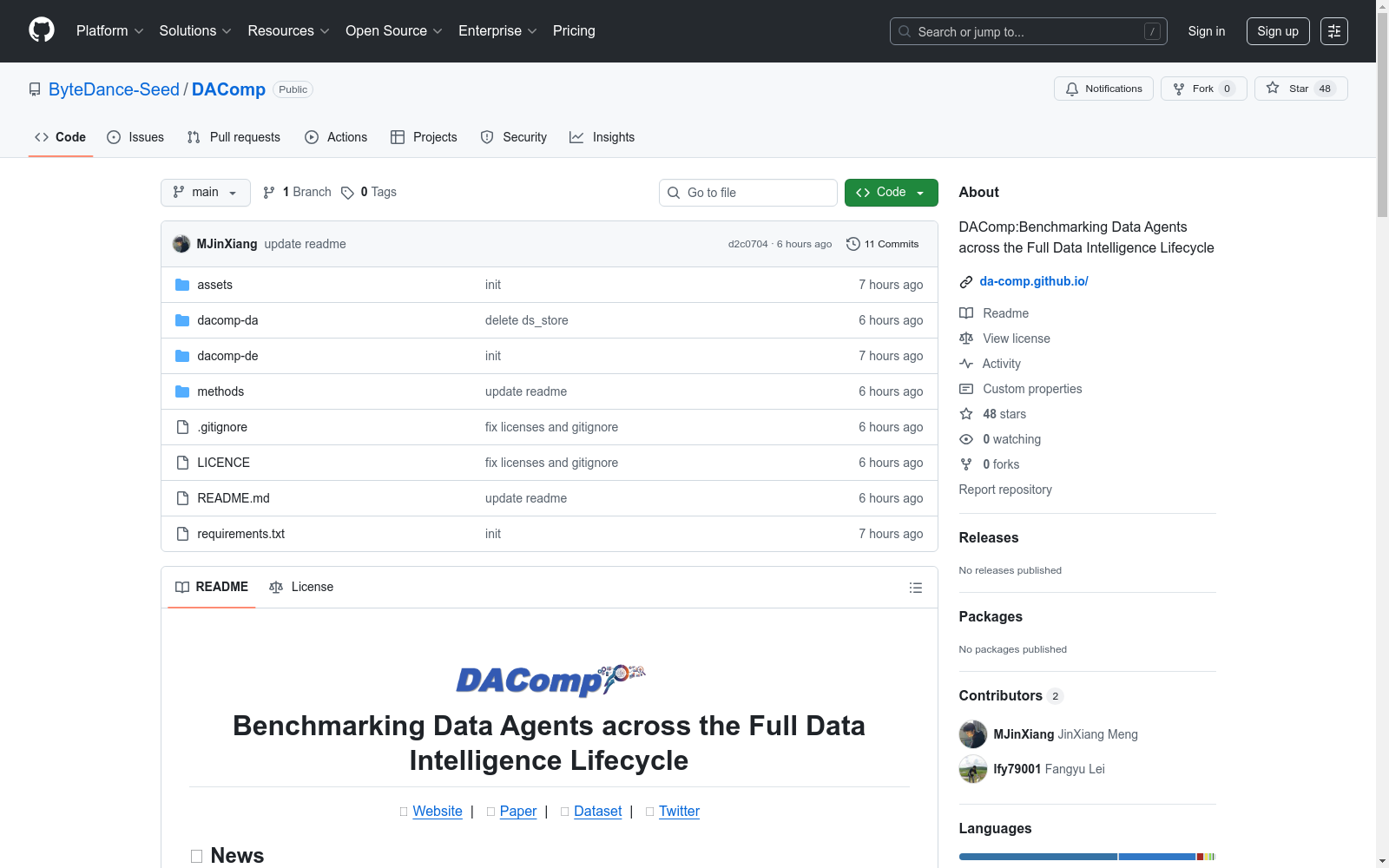
Task: Expand the Resources menu
Action: [289, 31]
